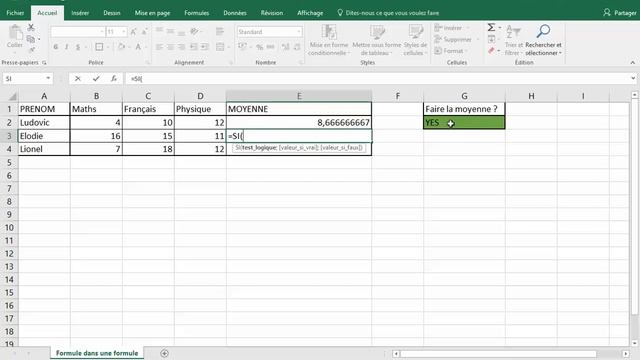This screenshot has width=640, height=360.
Task: Open the insert function fx icon
Action: (x=114, y=79)
